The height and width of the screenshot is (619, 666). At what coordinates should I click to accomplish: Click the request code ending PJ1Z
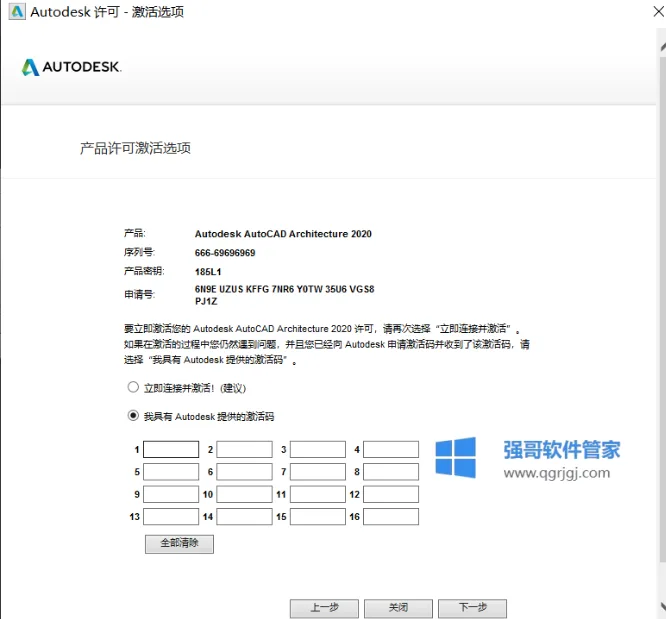(x=206, y=301)
